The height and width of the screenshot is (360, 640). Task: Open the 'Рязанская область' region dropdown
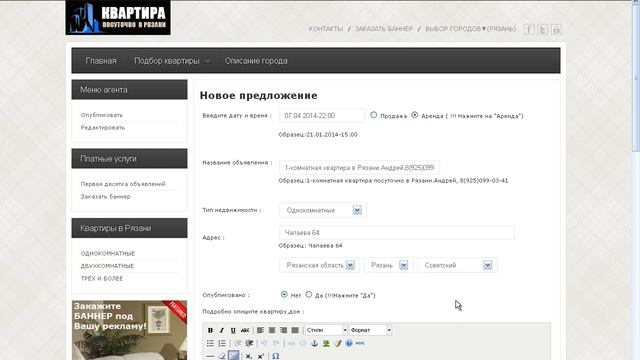coord(319,265)
